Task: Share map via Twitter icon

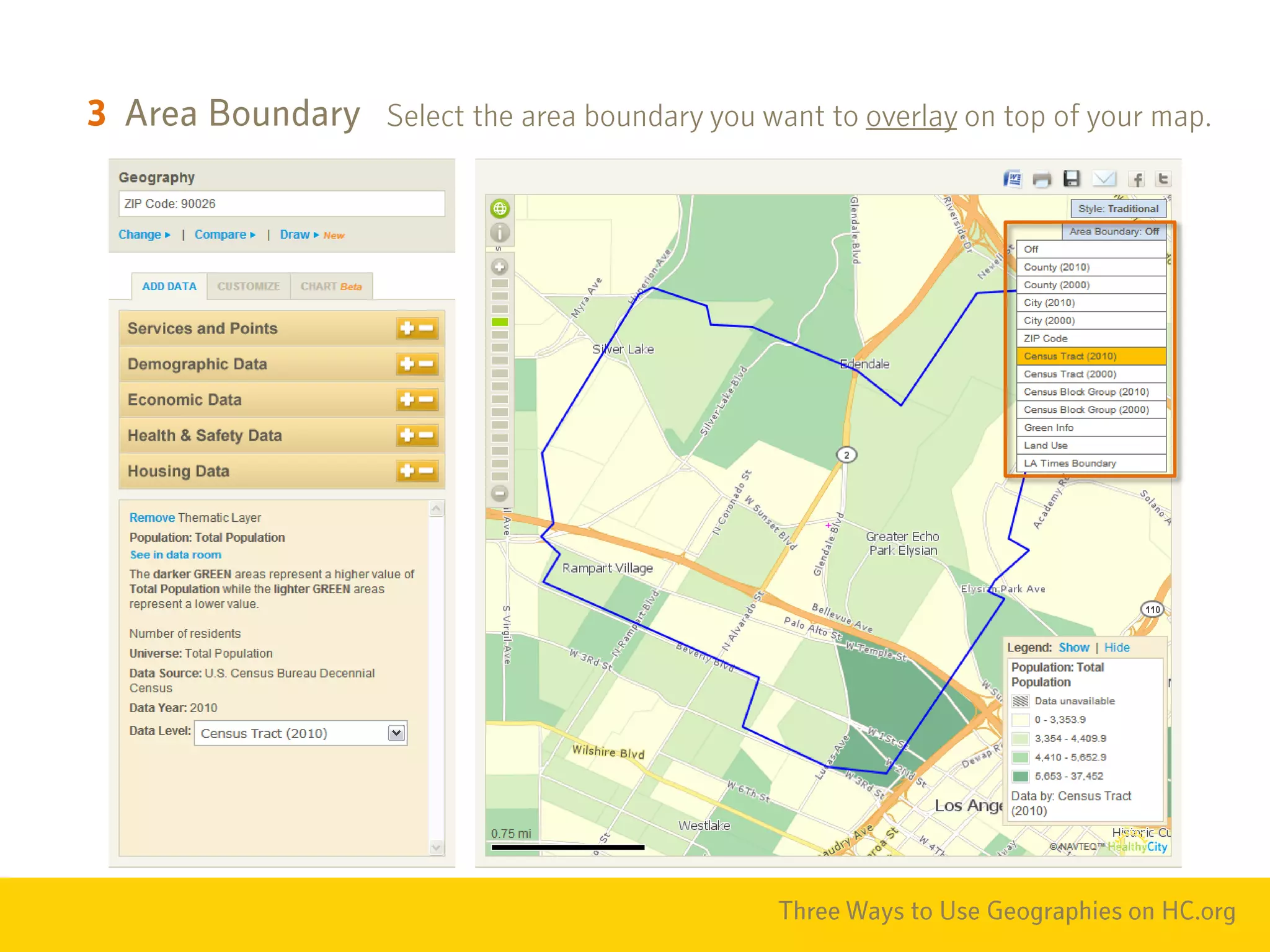Action: tap(1163, 179)
